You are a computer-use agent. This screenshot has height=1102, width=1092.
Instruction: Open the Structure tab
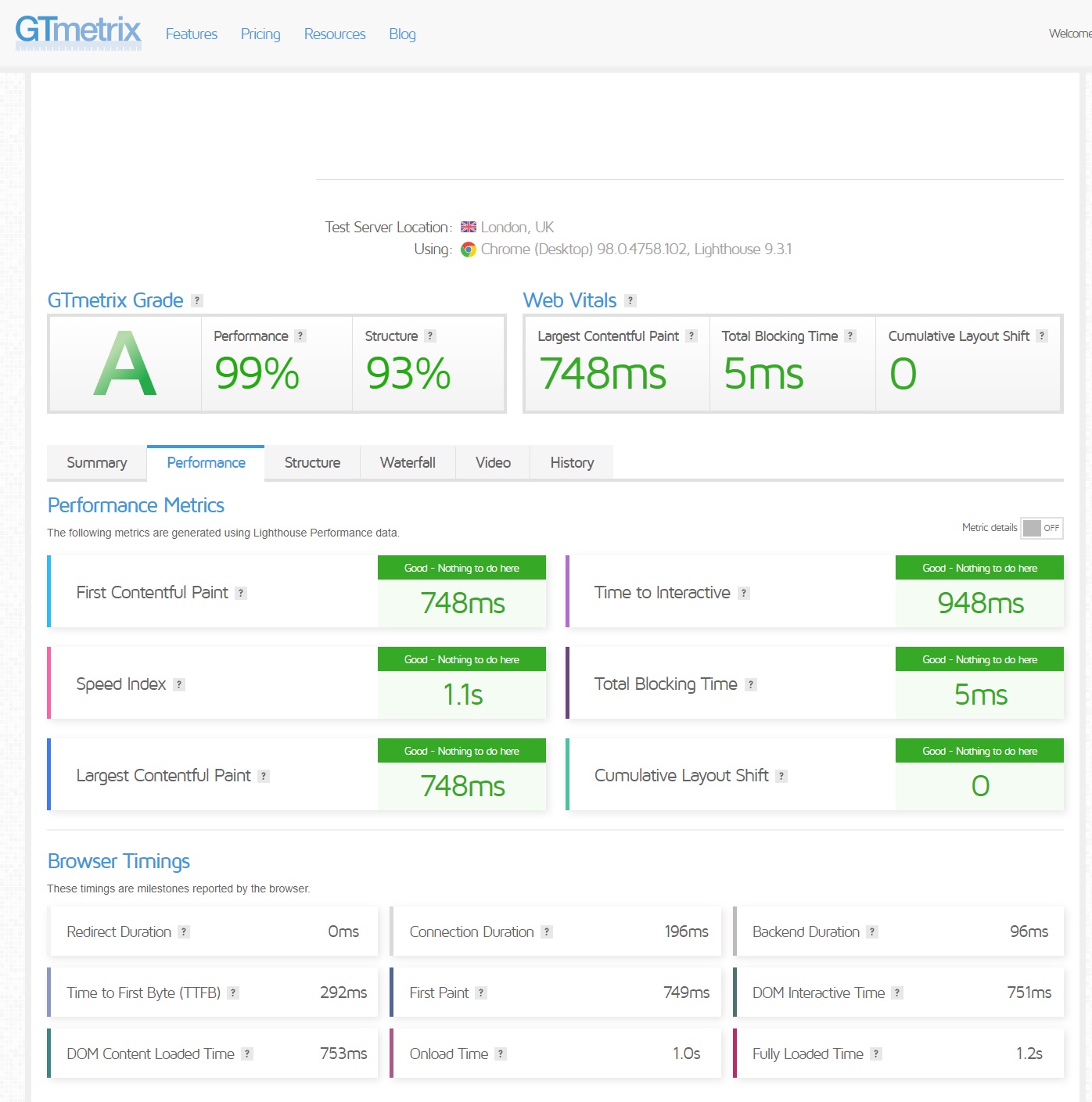312,462
